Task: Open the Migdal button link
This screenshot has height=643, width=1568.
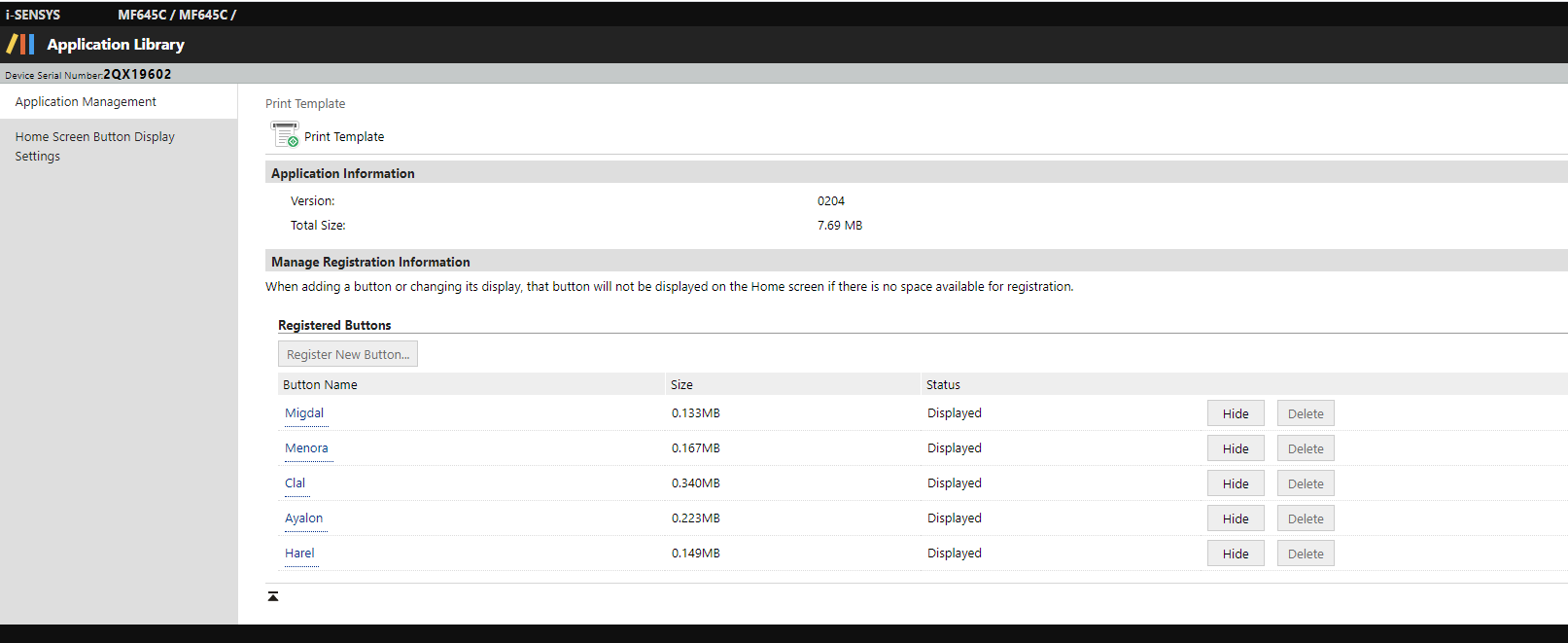Action: 304,413
